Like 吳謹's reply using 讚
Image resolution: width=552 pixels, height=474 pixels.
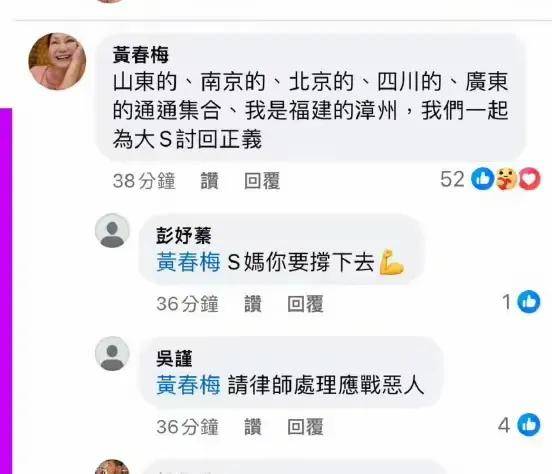pos(253,427)
